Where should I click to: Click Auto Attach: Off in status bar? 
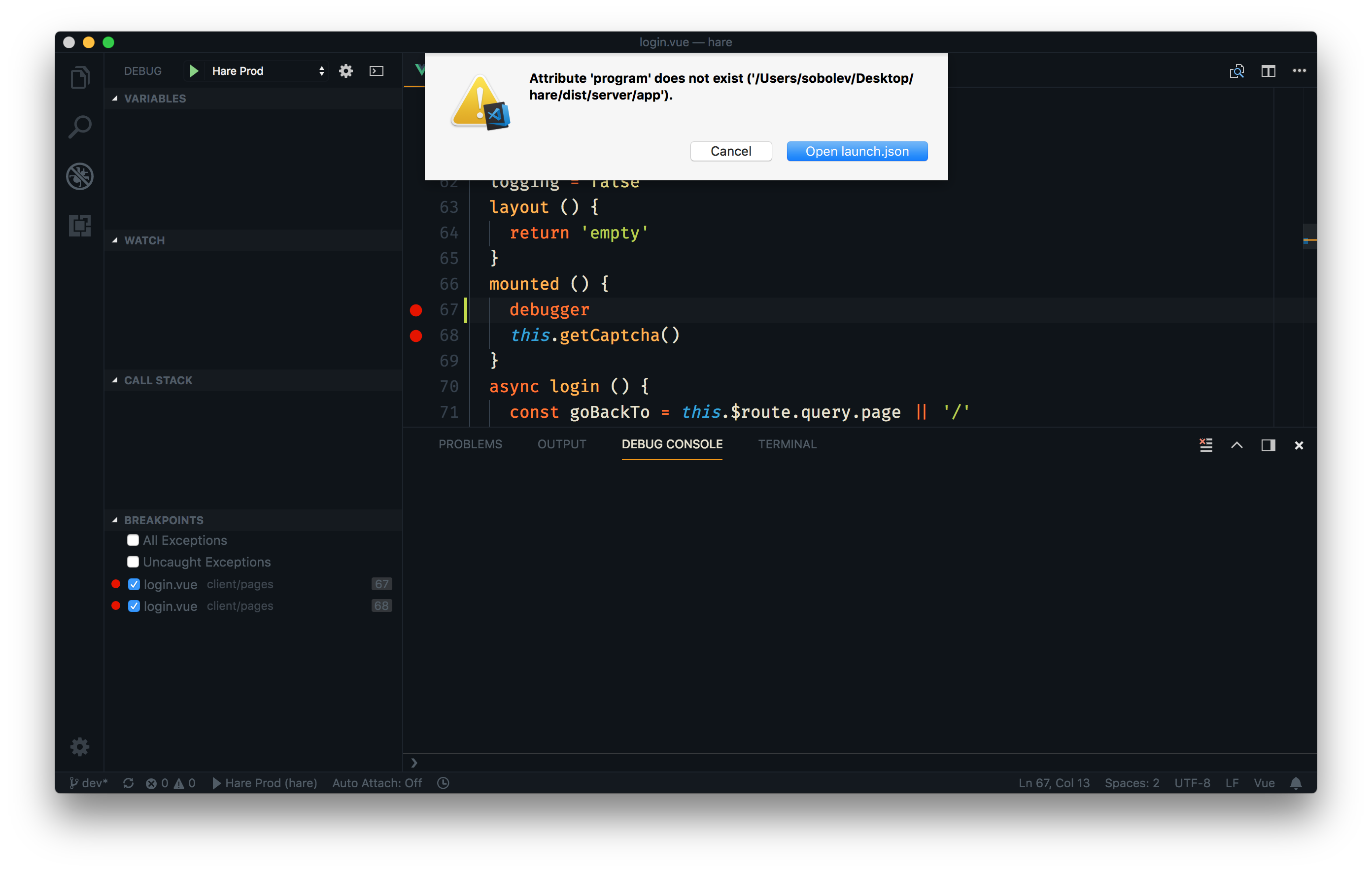pos(377,783)
